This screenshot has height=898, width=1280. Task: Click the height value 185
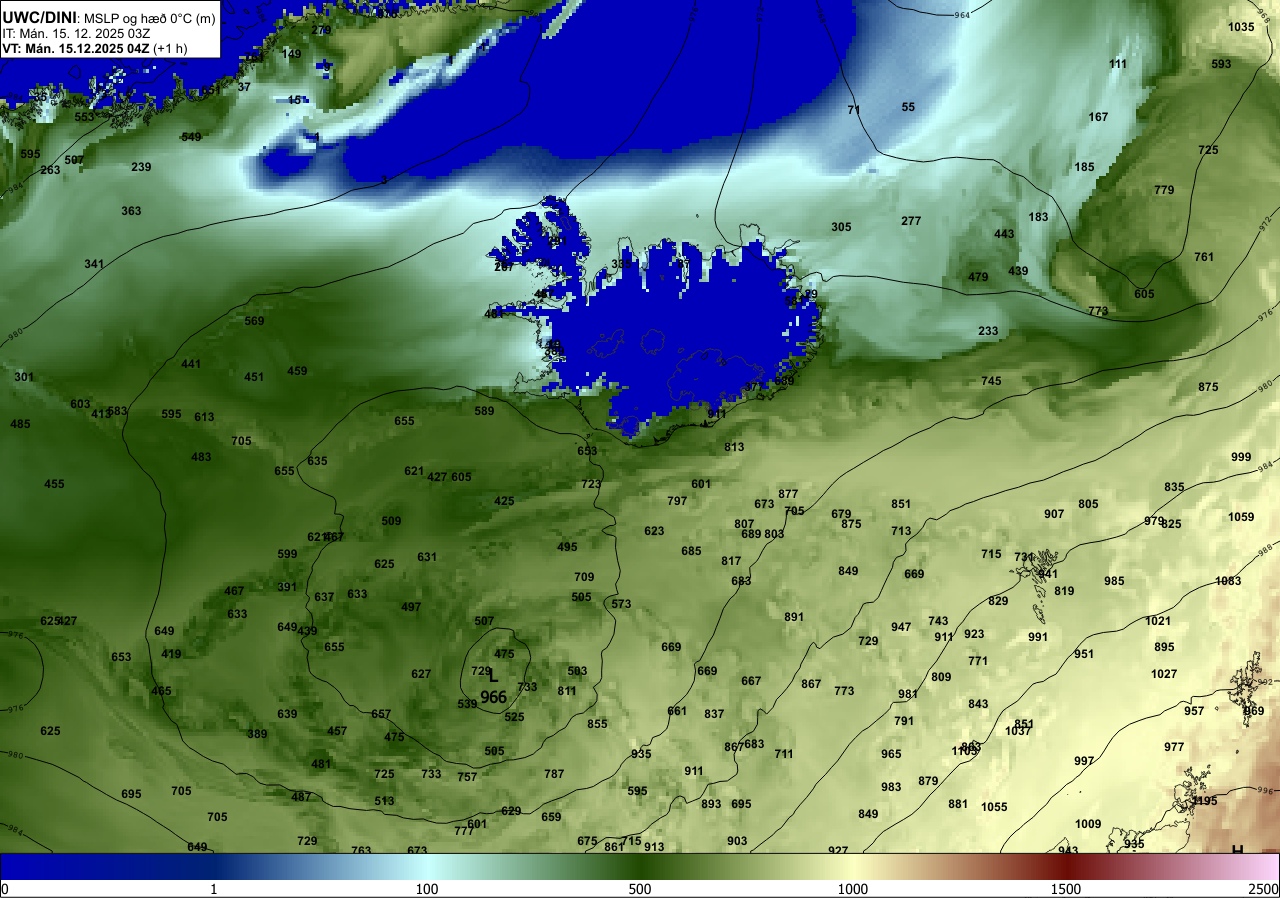1084,167
